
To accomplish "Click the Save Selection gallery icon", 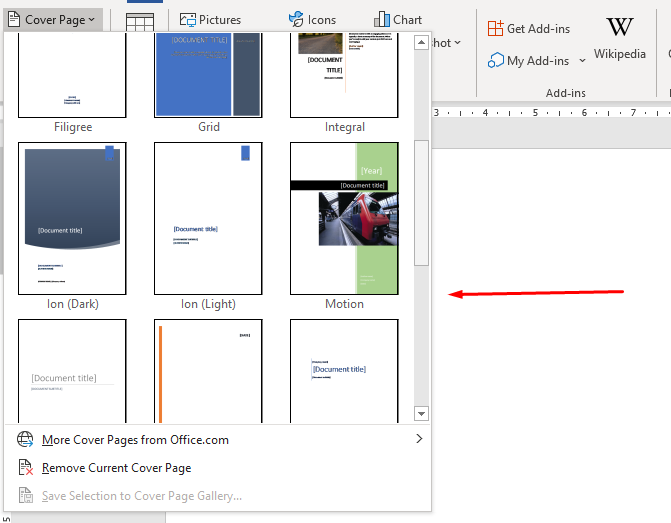I will 26,495.
